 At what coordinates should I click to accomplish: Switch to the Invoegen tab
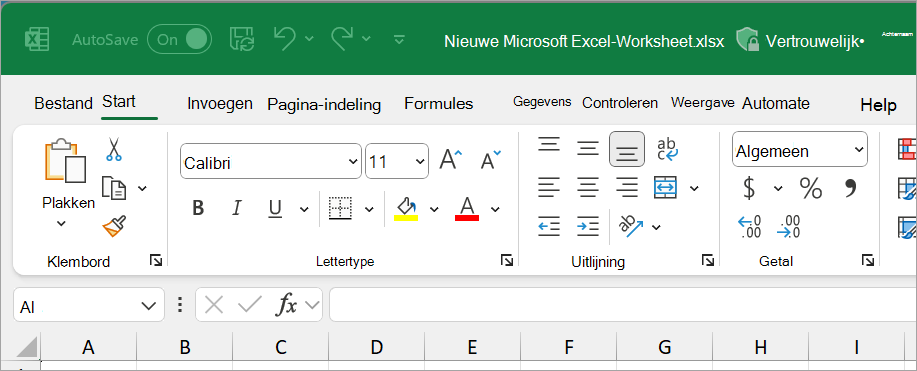220,104
